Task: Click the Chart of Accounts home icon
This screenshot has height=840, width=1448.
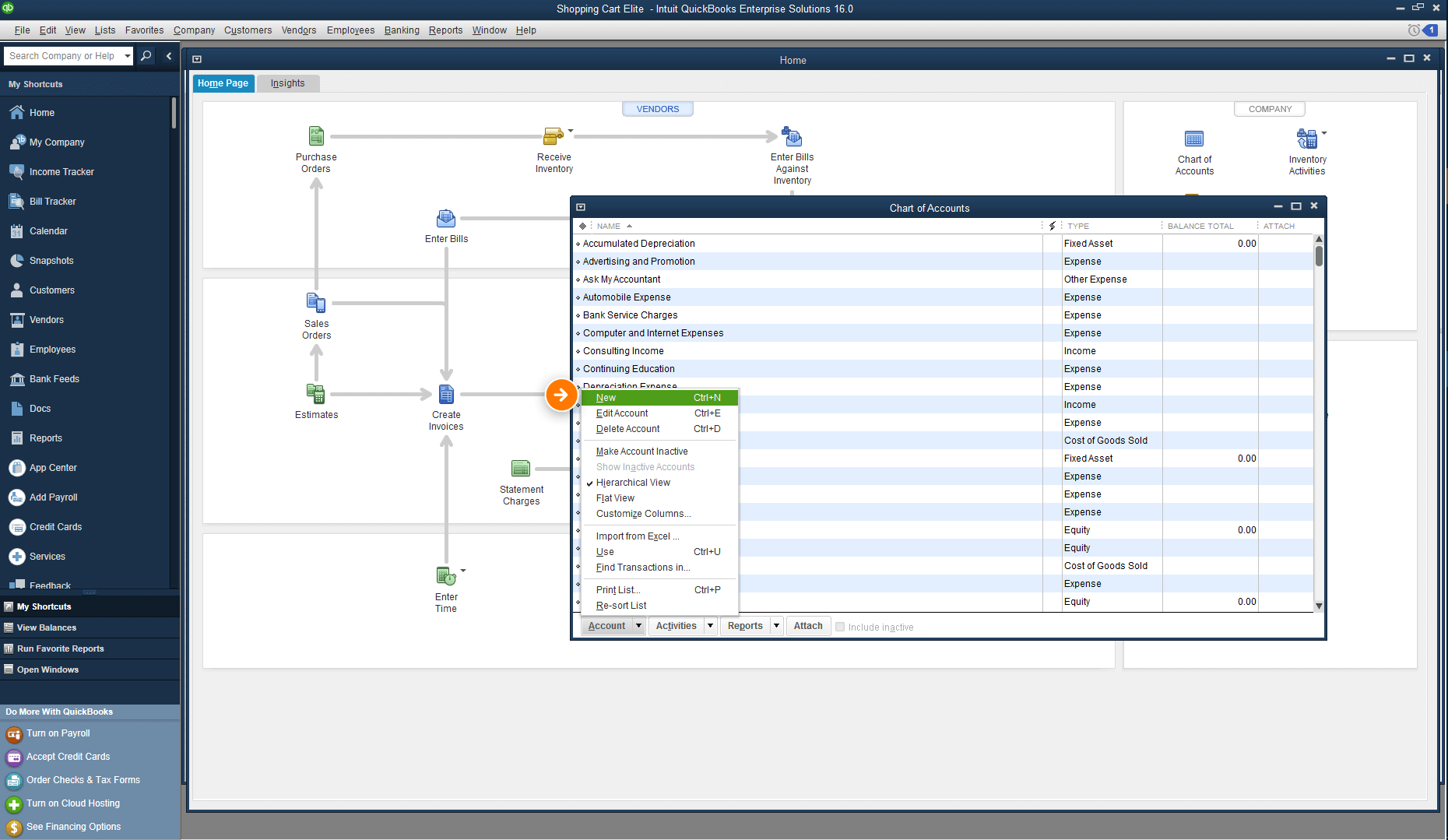Action: 1194,139
